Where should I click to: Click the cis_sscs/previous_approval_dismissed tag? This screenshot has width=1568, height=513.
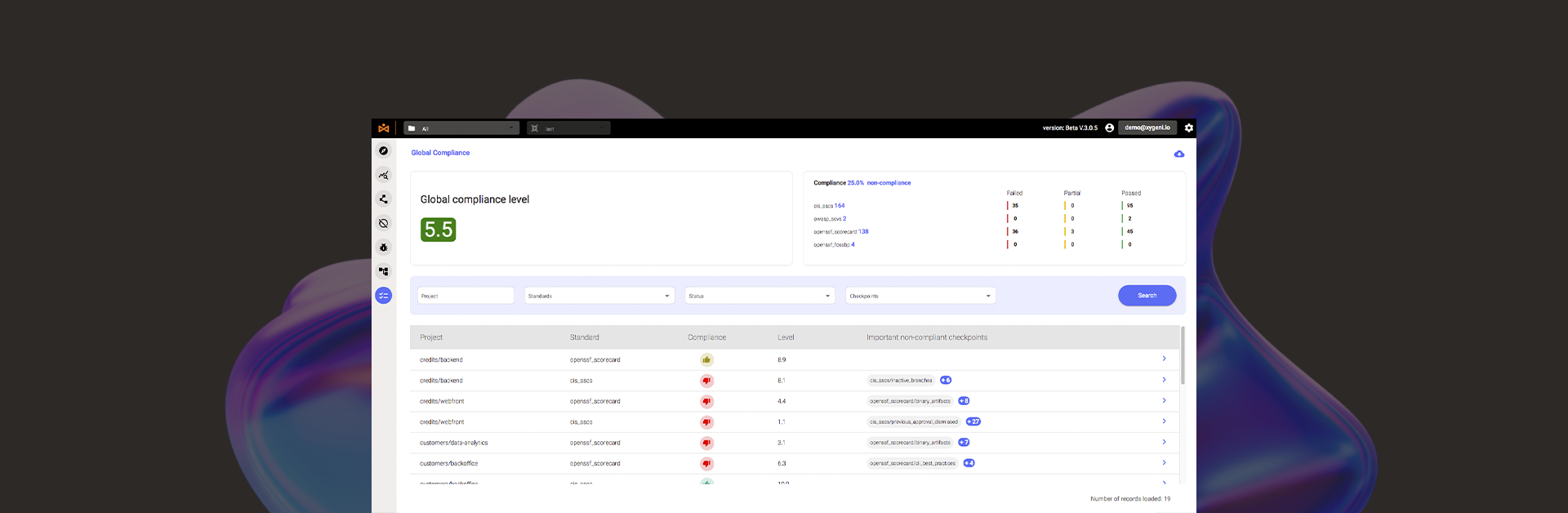pos(914,422)
